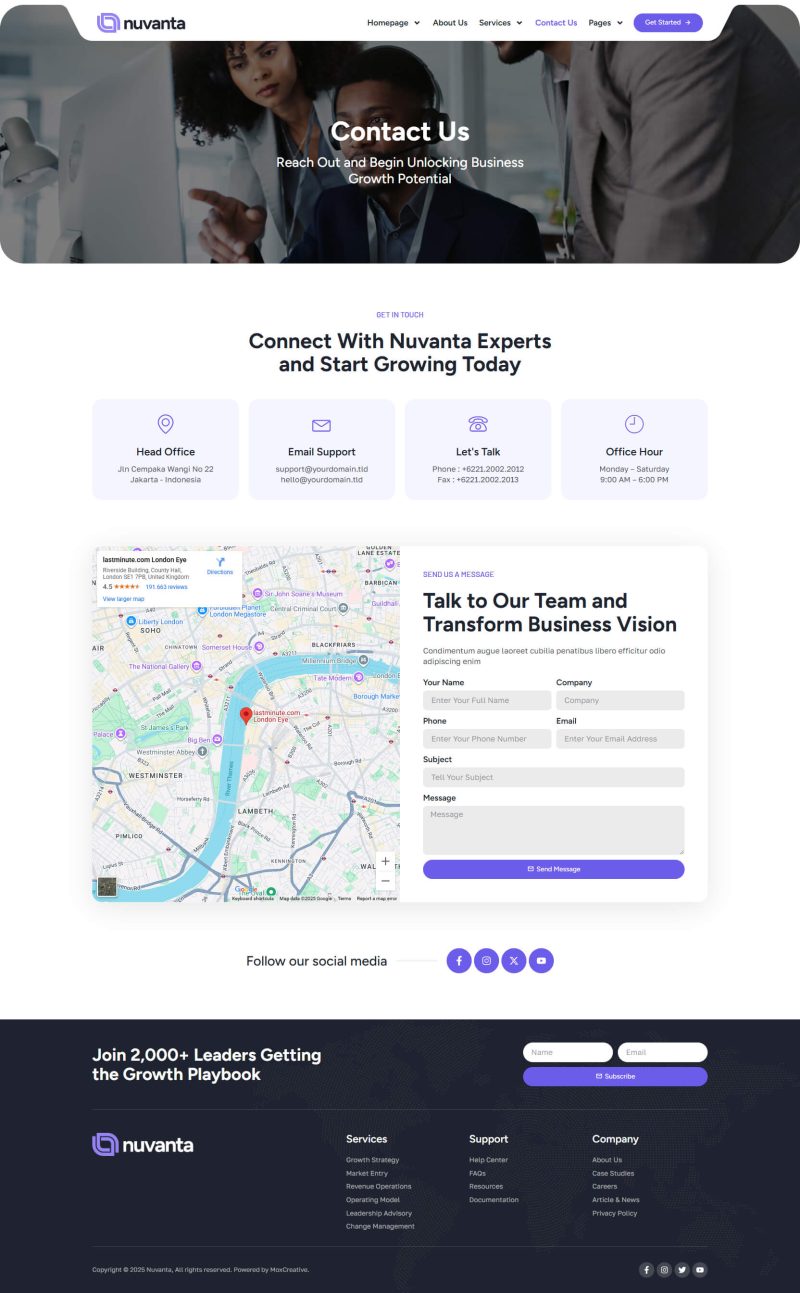The height and width of the screenshot is (1293, 800).
Task: Click the X (Twitter) purple circle icon
Action: [x=514, y=961]
